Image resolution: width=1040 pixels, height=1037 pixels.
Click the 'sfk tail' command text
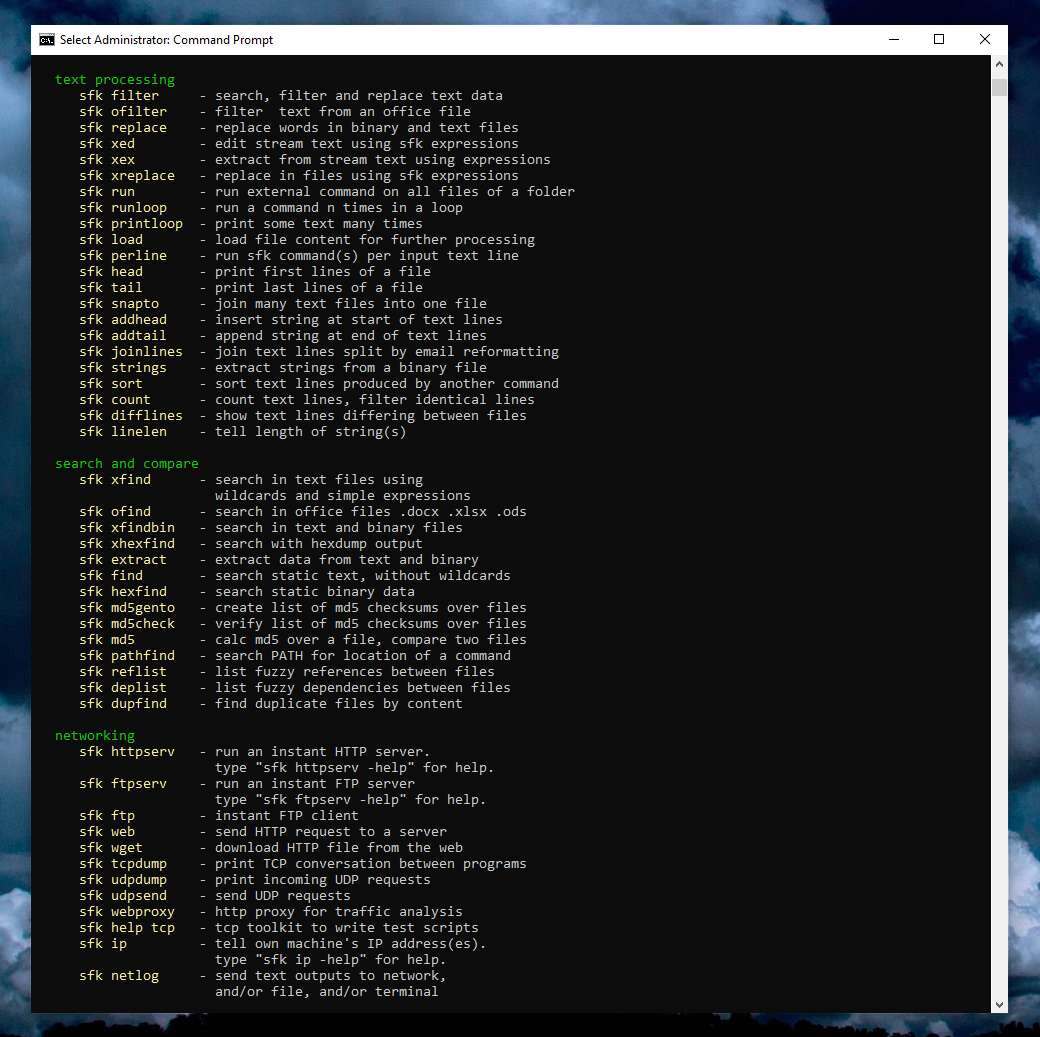pyautogui.click(x=111, y=287)
